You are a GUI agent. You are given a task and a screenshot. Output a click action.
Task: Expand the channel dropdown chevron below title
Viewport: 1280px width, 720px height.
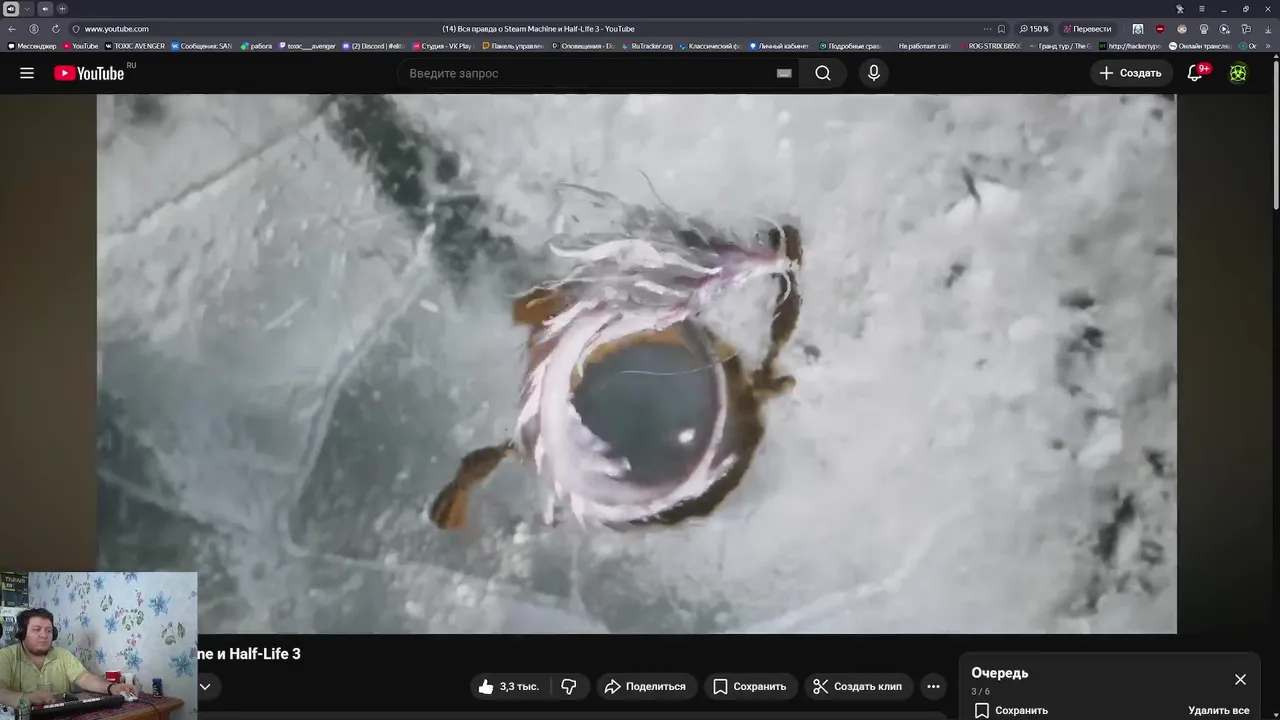point(205,686)
